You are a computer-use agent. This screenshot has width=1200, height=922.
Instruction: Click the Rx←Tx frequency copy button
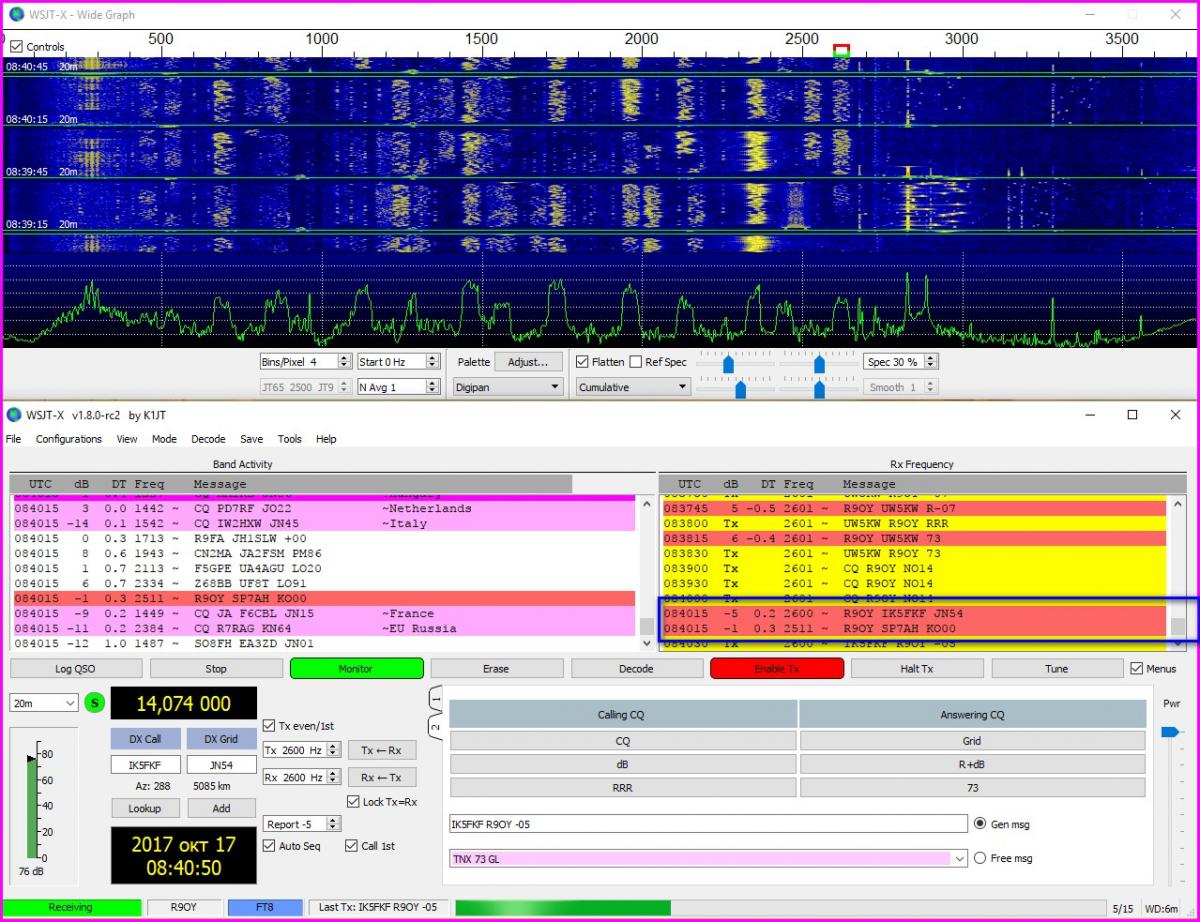pos(382,777)
